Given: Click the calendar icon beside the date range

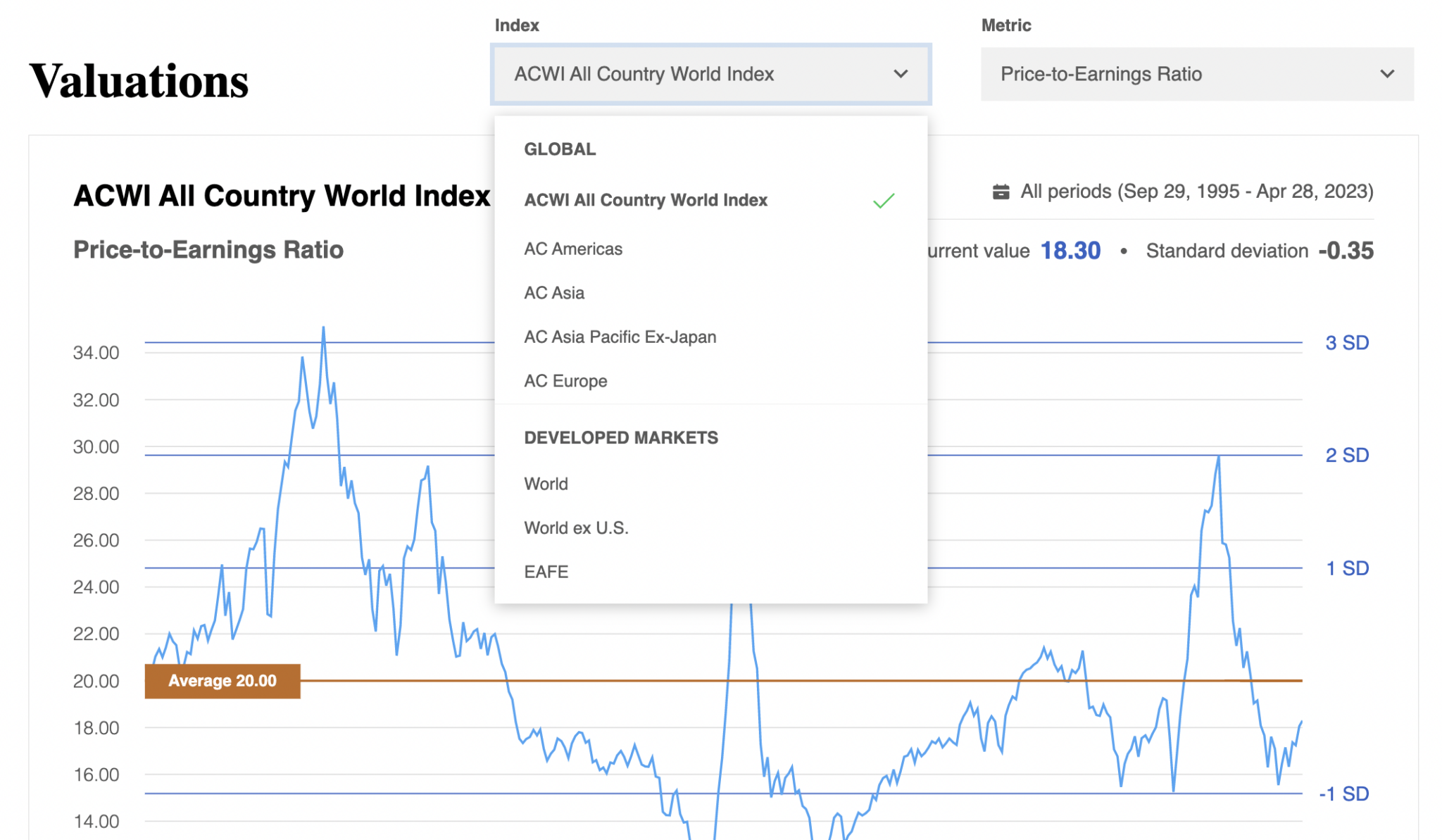Looking at the screenshot, I should click(x=1003, y=190).
